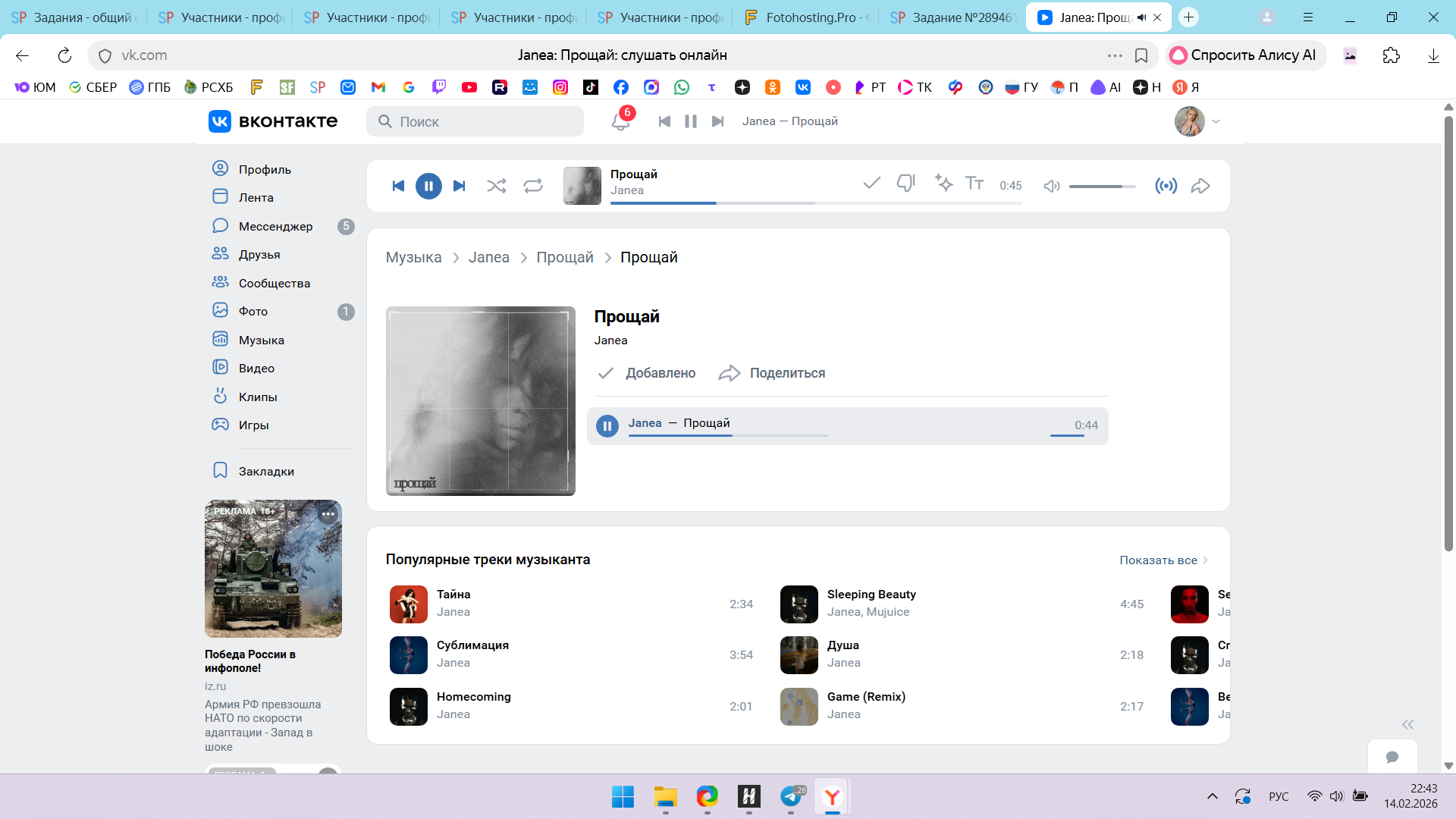Open the ad three-dots options menu

[328, 514]
